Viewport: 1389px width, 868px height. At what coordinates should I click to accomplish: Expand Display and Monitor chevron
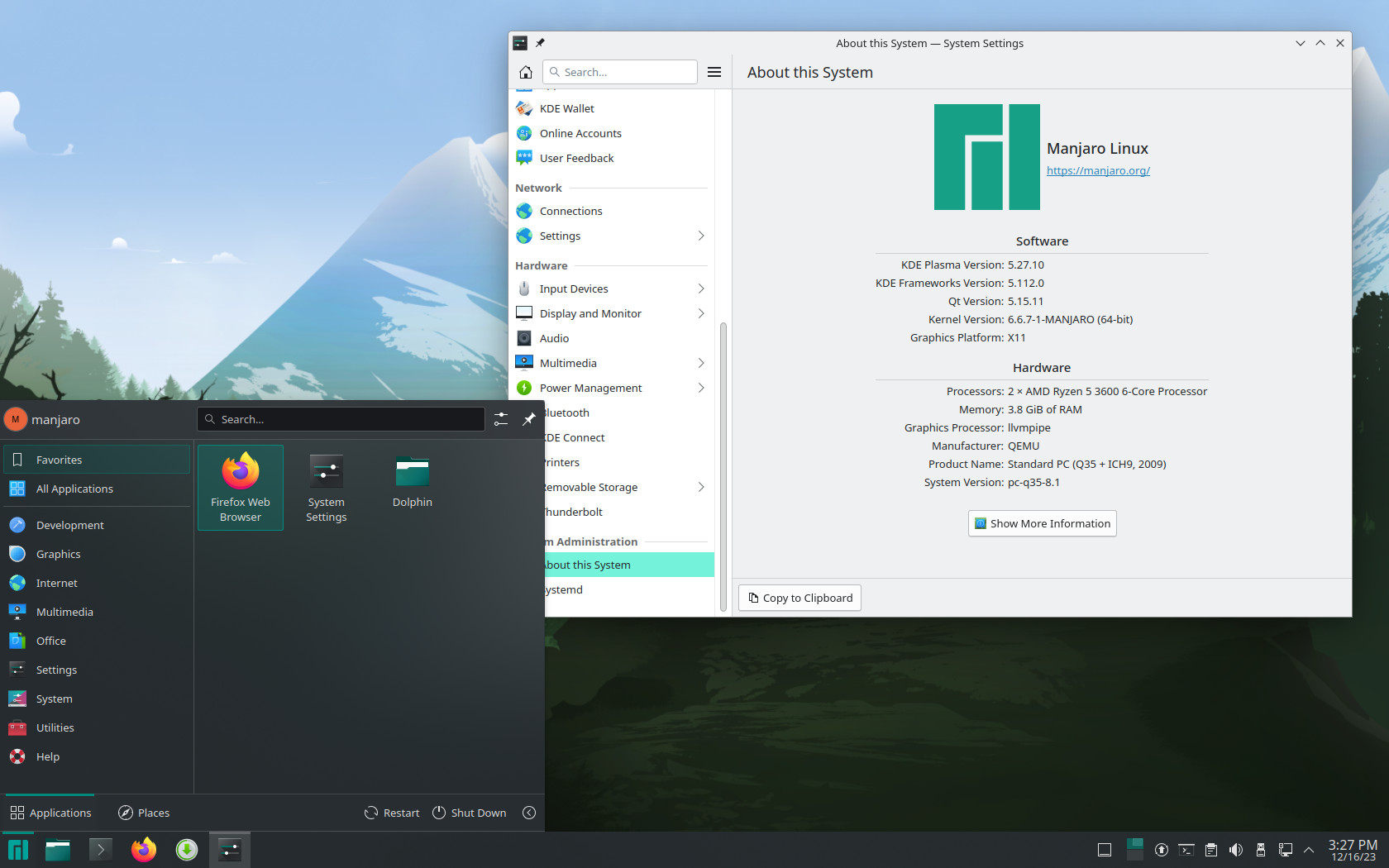pyautogui.click(x=701, y=313)
